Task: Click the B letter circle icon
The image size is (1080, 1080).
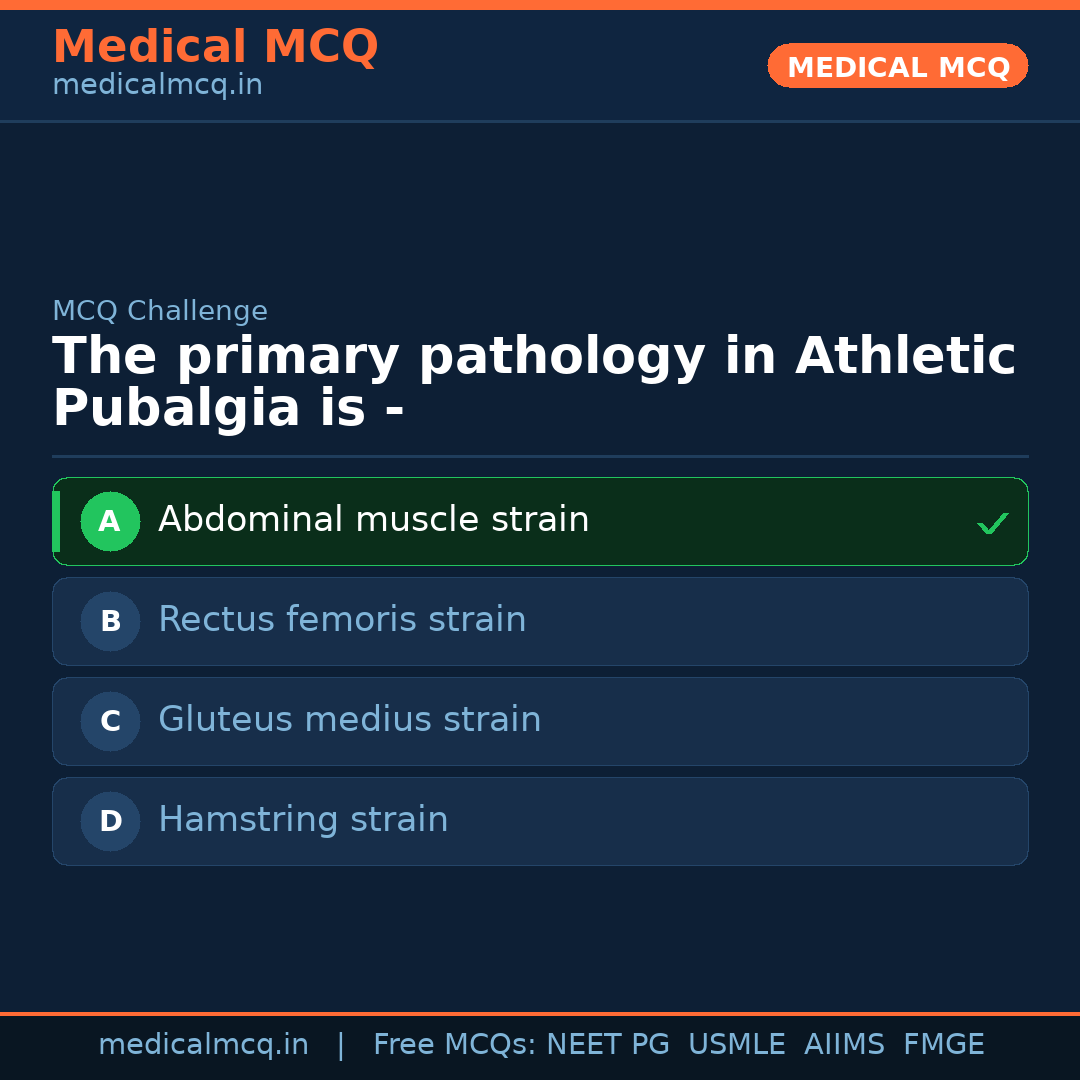Action: (110, 621)
